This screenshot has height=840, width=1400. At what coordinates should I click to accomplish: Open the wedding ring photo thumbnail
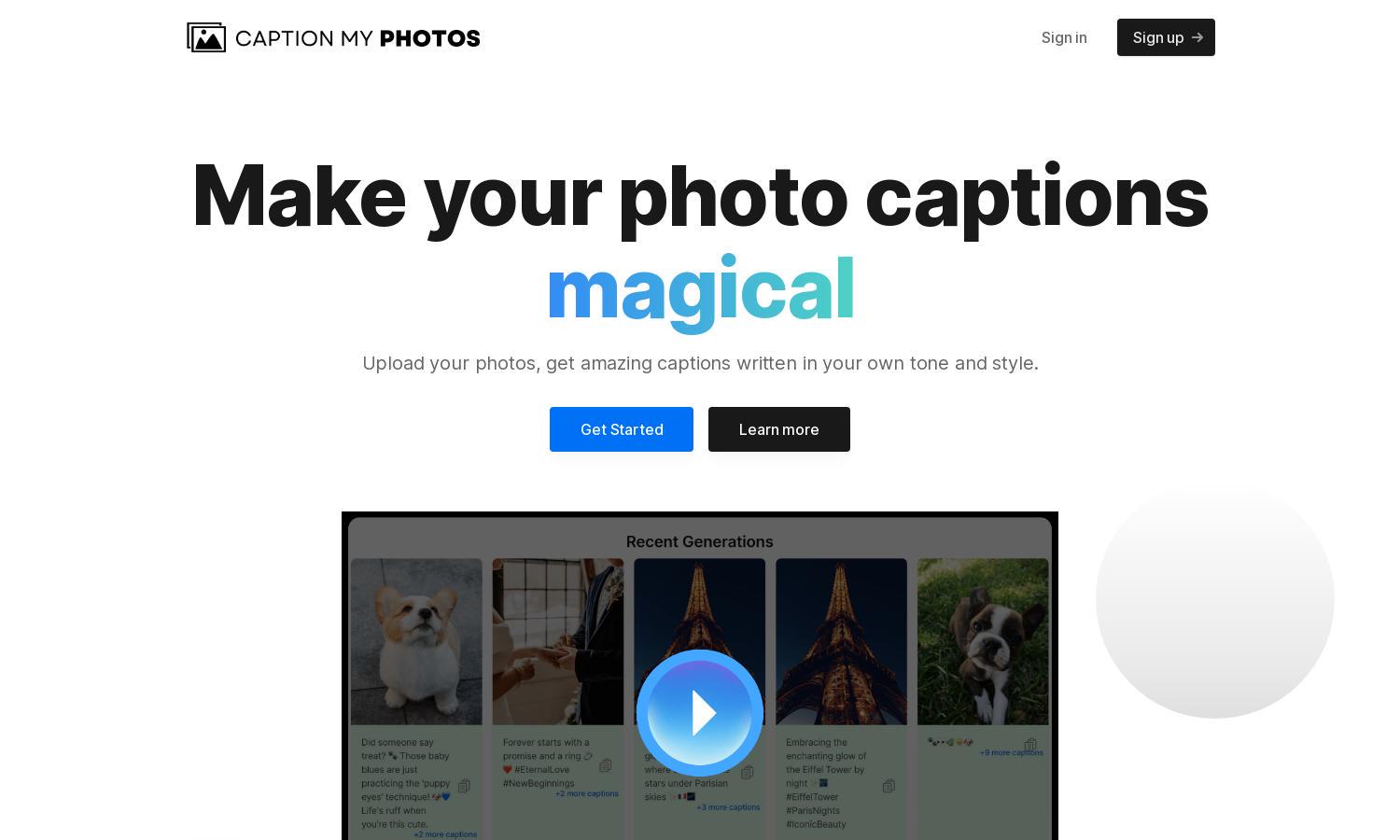click(558, 641)
